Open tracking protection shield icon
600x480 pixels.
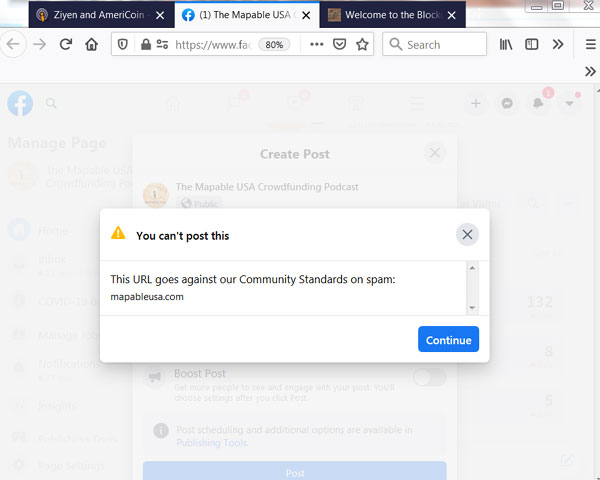tap(122, 45)
